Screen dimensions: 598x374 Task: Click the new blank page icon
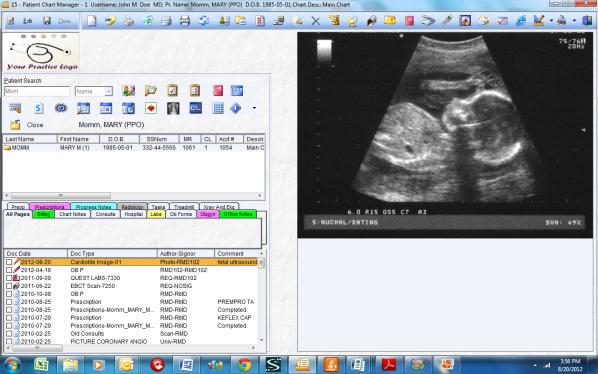[92, 21]
